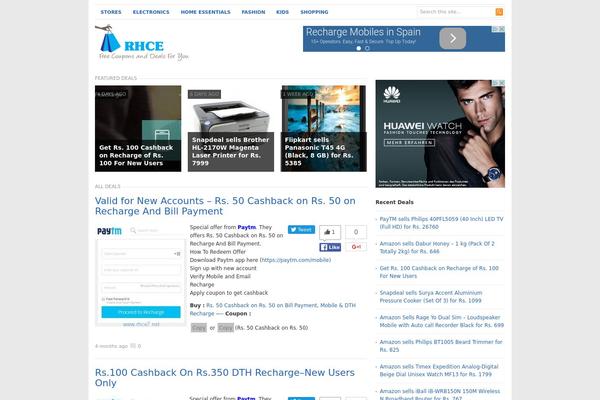Image resolution: width=600 pixels, height=400 pixels.
Task: Close the Huawei Watch ad
Action: pos(502,83)
